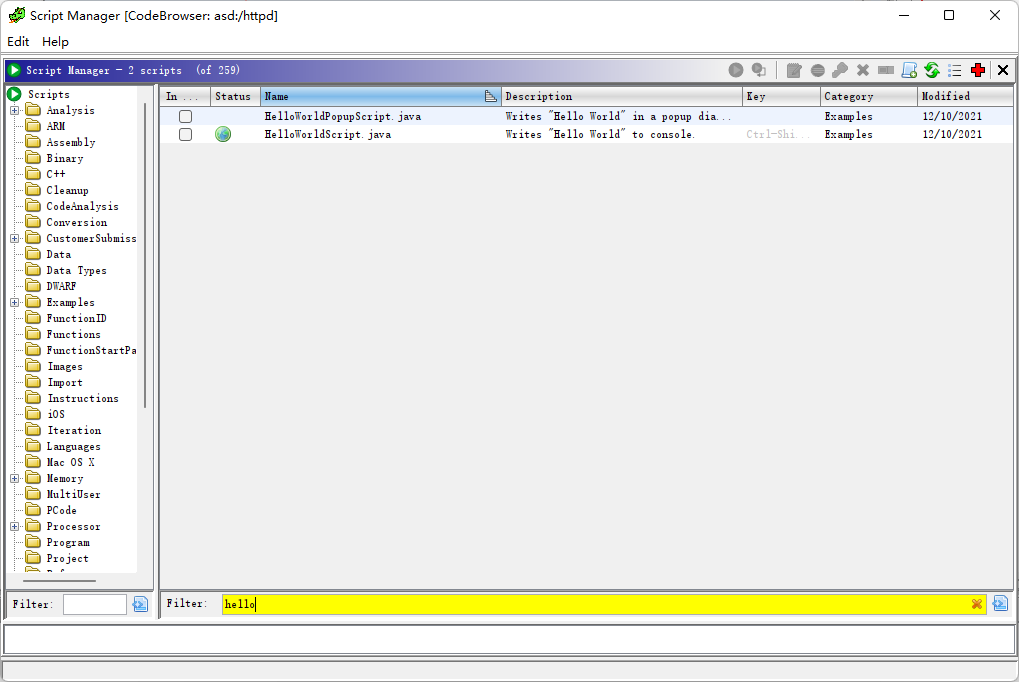The image size is (1019, 682).
Task: Expand the Analysis folder node
Action: 14,111
